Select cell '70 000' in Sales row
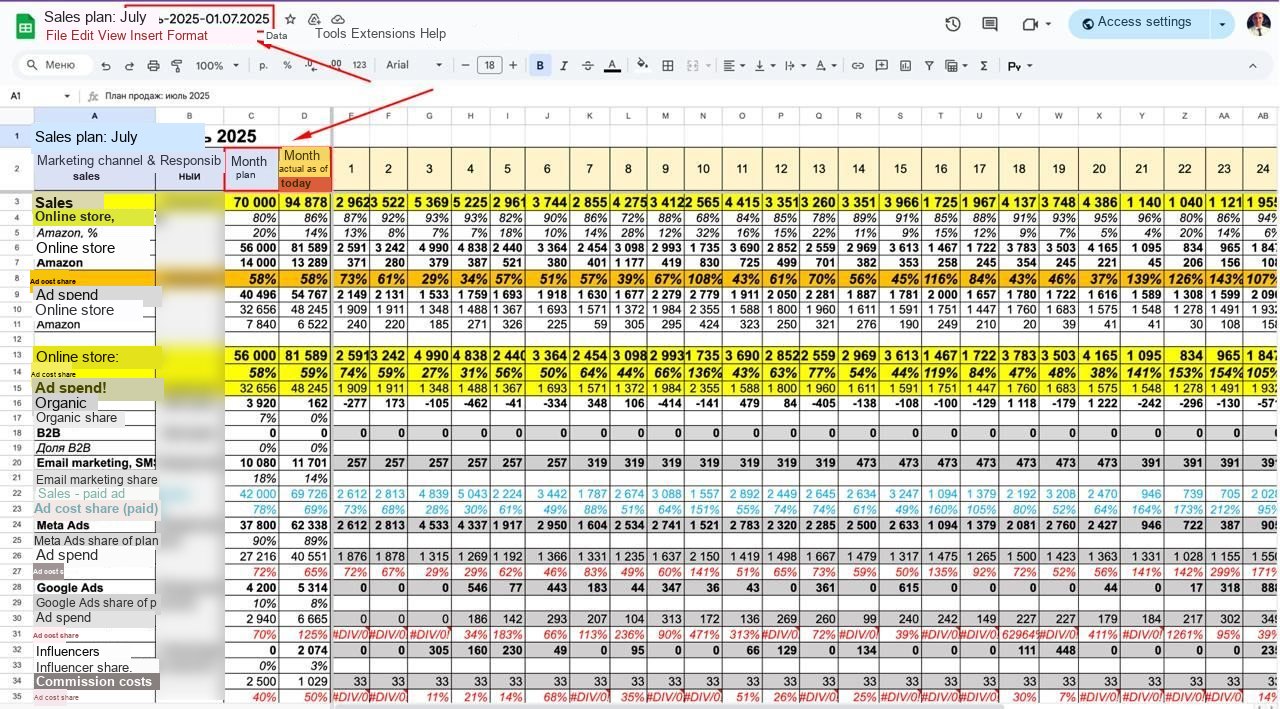The height and width of the screenshot is (709, 1280). click(x=251, y=203)
